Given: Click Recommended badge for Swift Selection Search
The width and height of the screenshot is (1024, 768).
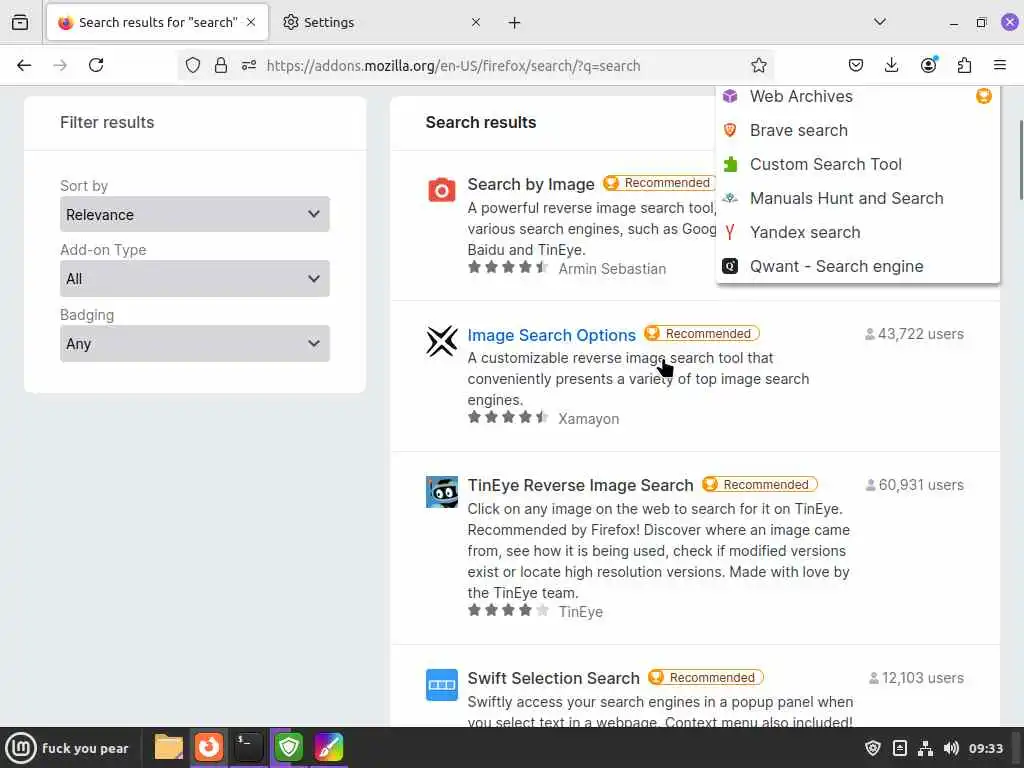Looking at the screenshot, I should click(705, 677).
